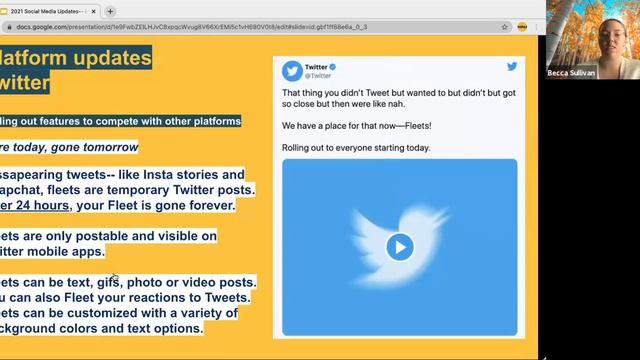Click the yellow profile avatar in toolbar

tap(522, 27)
